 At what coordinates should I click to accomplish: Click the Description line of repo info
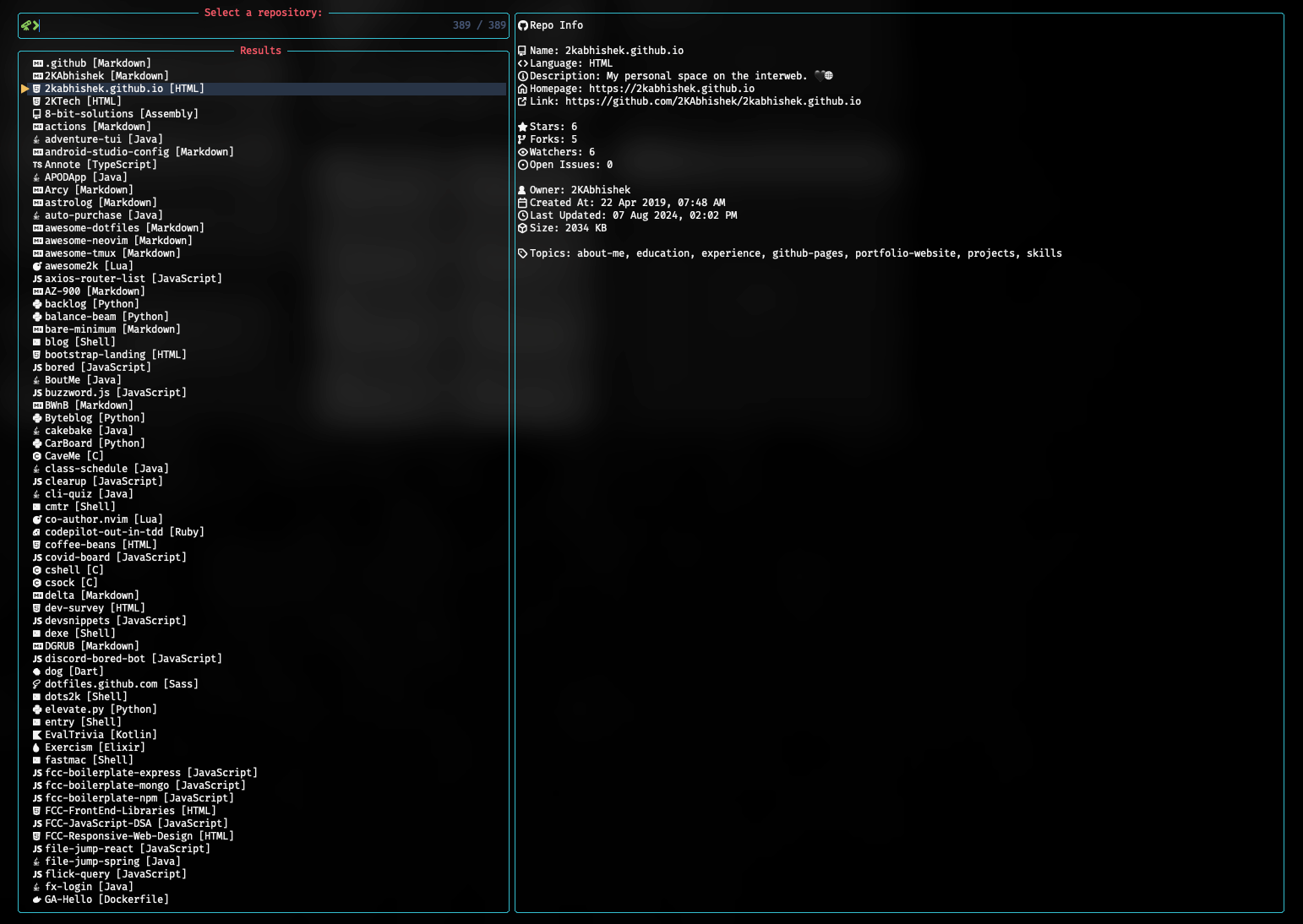(675, 76)
